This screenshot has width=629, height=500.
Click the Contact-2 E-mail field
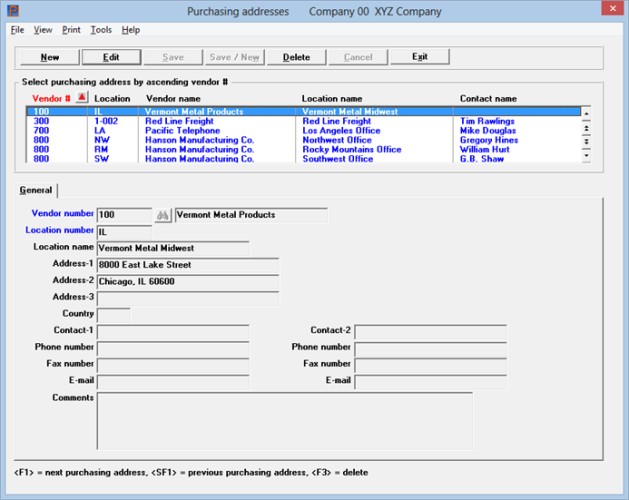click(430, 382)
